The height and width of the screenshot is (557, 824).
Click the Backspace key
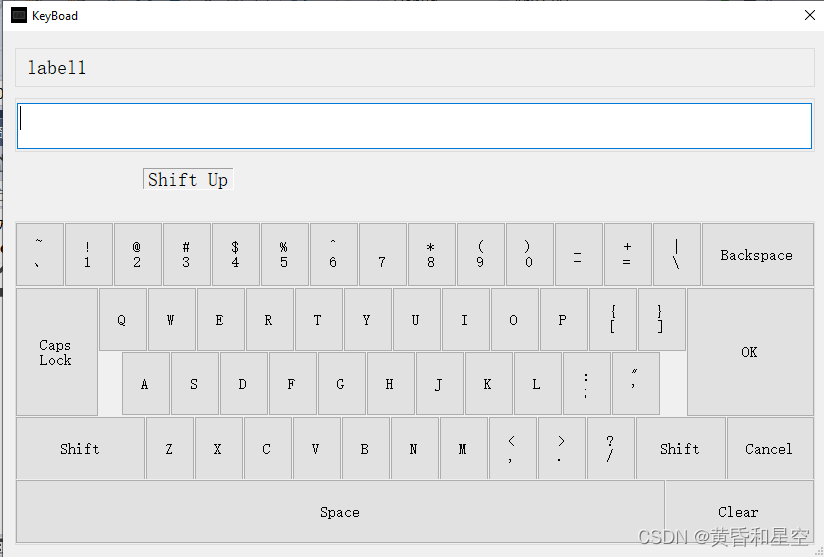[x=757, y=254]
